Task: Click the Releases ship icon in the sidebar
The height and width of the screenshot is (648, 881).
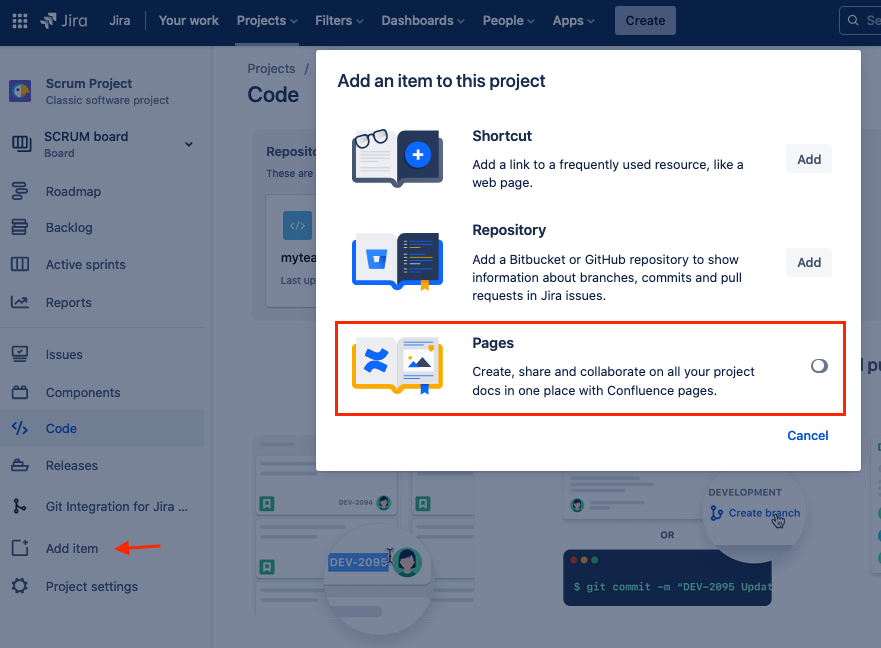Action: [20, 465]
